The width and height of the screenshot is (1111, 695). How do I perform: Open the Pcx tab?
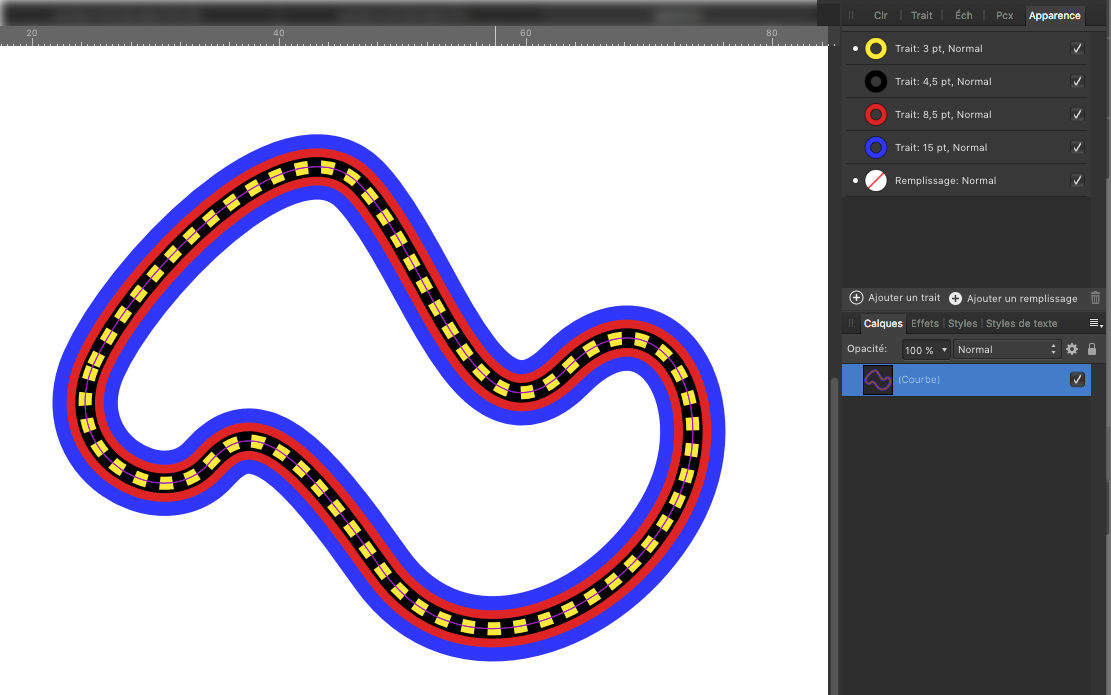(x=1004, y=15)
